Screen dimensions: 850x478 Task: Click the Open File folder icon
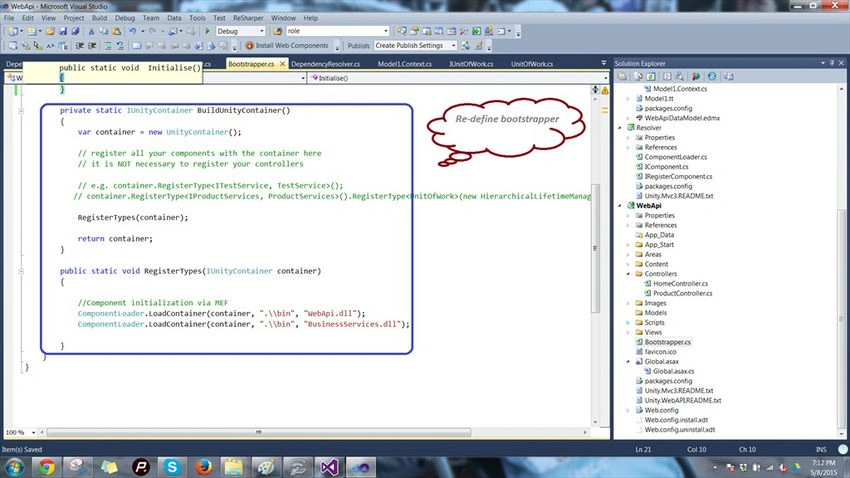(50, 31)
